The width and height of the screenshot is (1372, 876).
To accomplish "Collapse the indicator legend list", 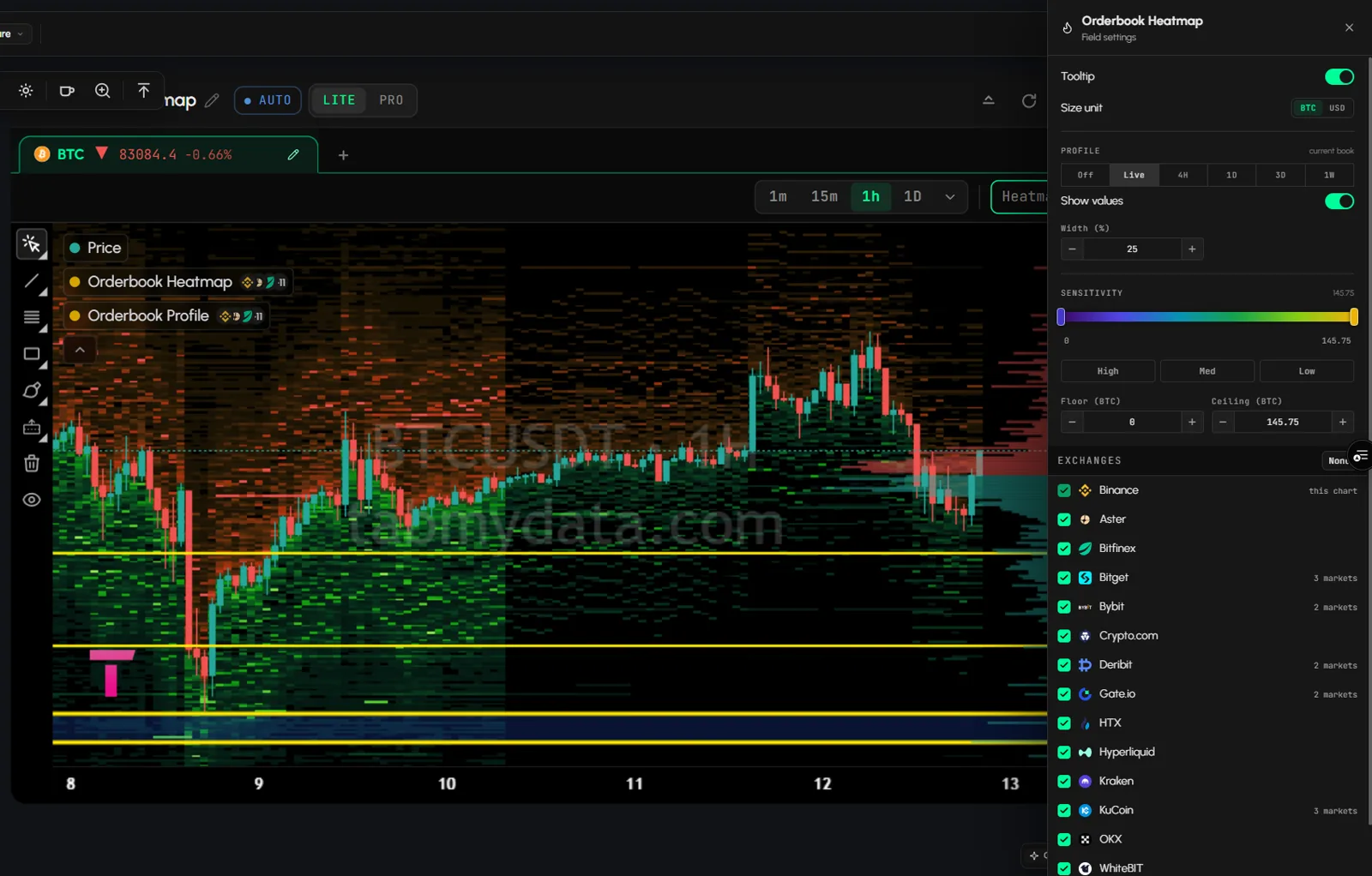I will tap(80, 350).
